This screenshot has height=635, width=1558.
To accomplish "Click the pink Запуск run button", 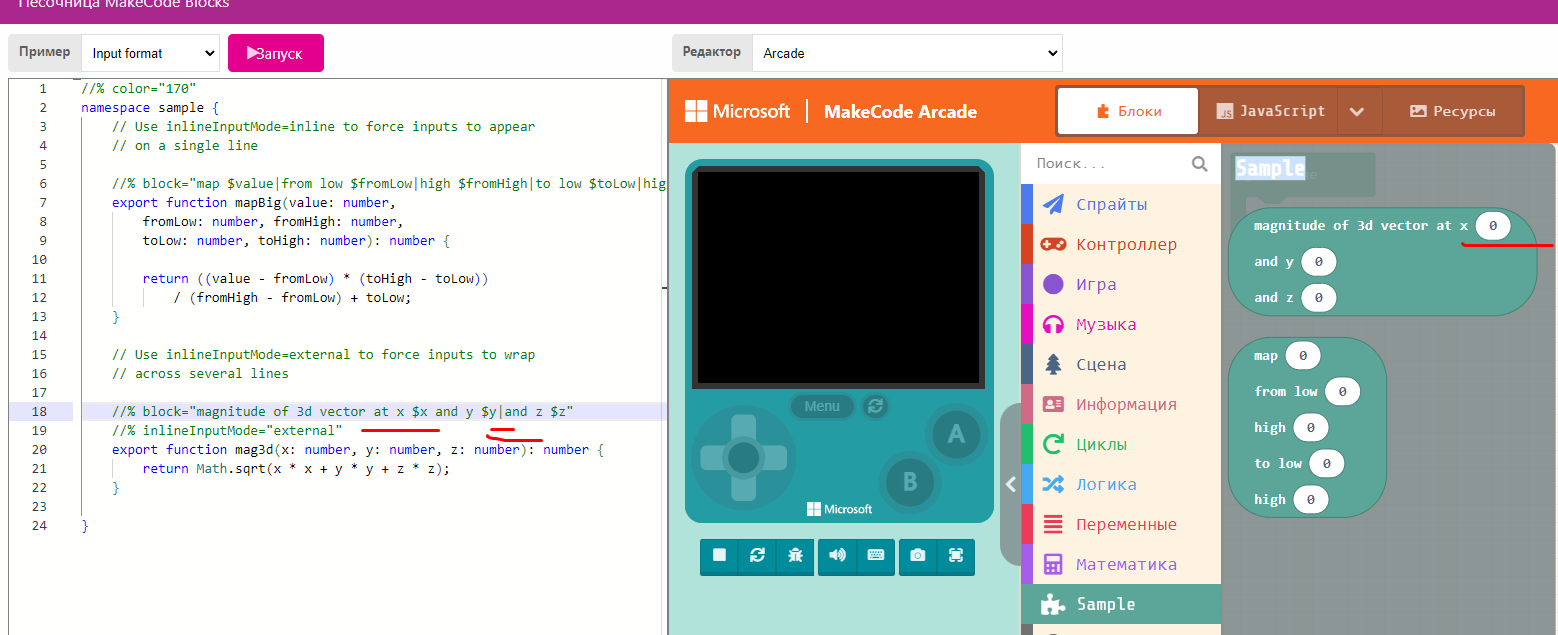I will [276, 53].
